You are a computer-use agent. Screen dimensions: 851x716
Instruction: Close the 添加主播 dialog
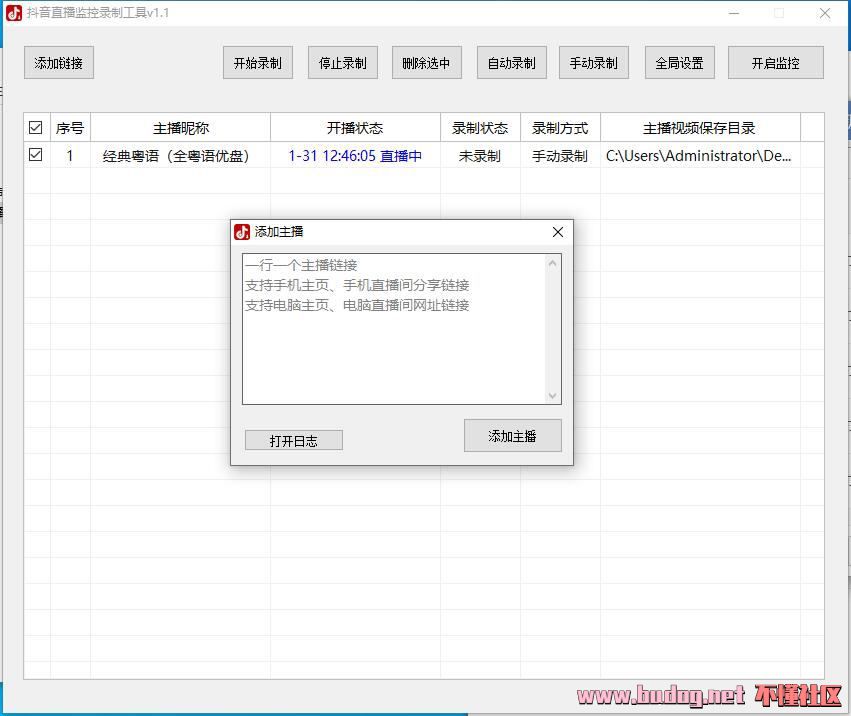tap(557, 232)
